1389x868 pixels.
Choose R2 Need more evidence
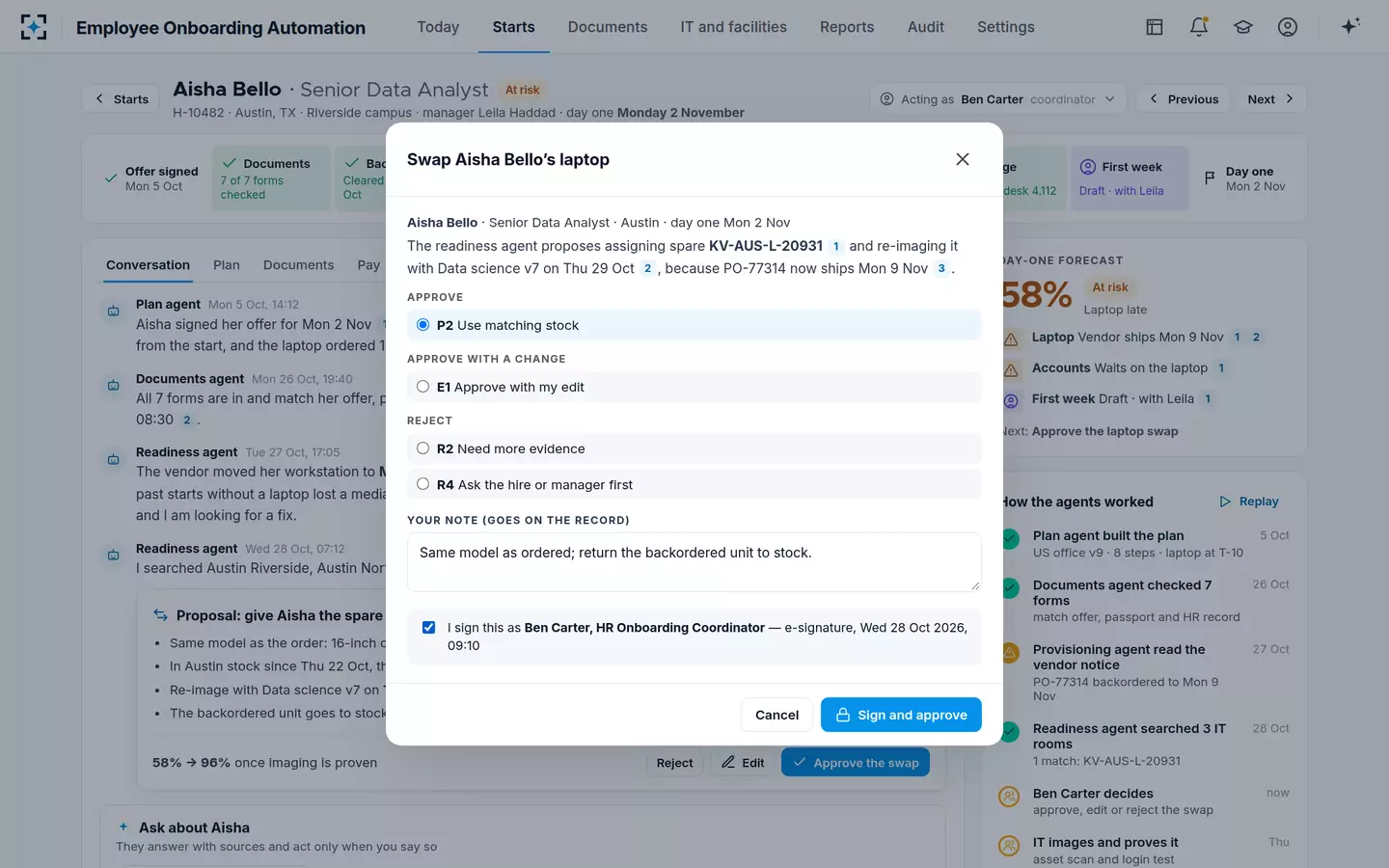pyautogui.click(x=694, y=448)
